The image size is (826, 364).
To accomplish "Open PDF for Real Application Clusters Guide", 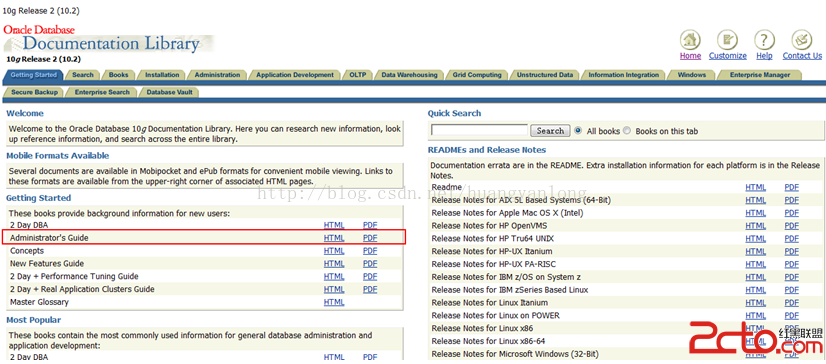I will [x=370, y=289].
